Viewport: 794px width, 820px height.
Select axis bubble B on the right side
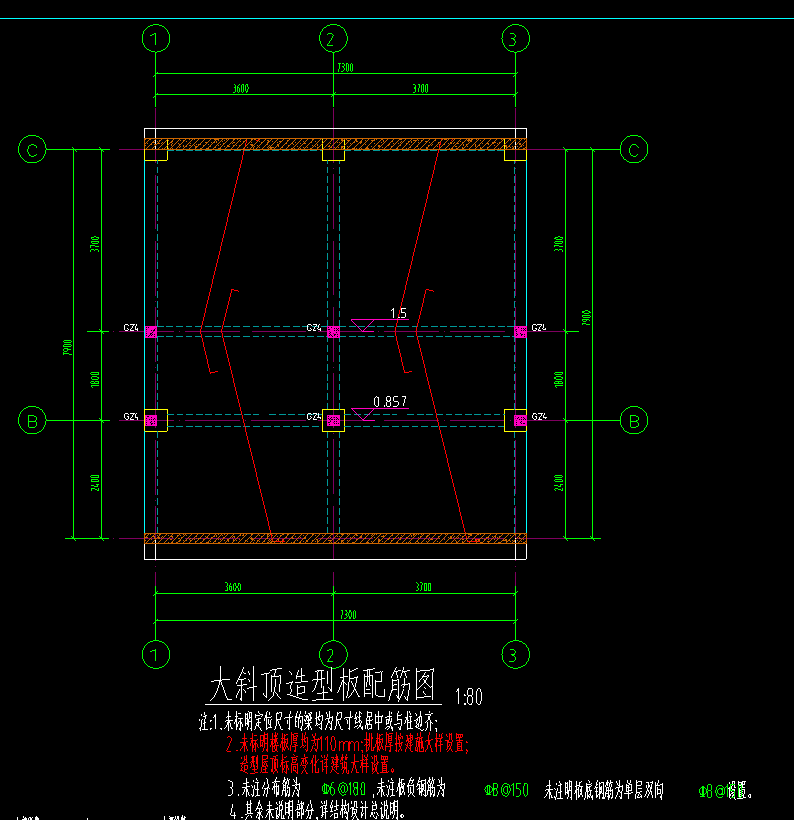click(634, 420)
